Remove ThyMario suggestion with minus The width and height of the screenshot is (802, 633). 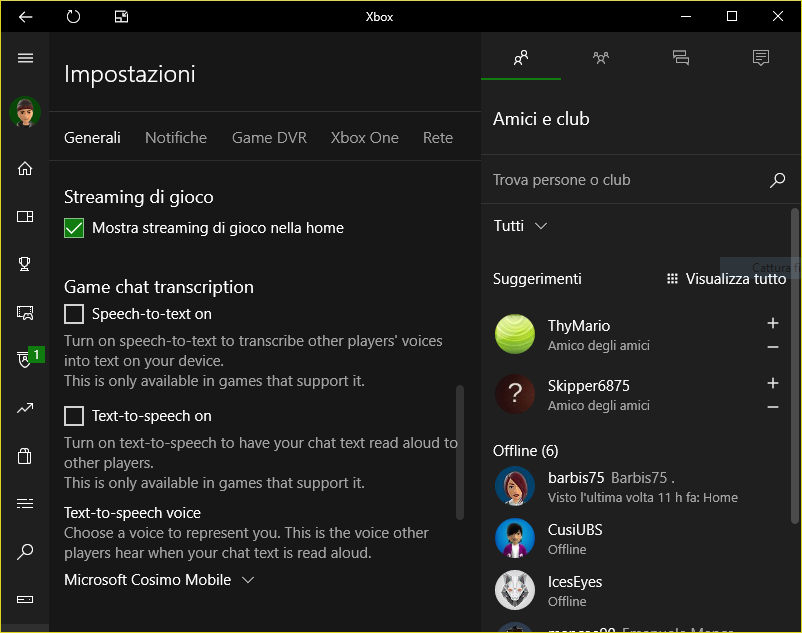point(773,347)
